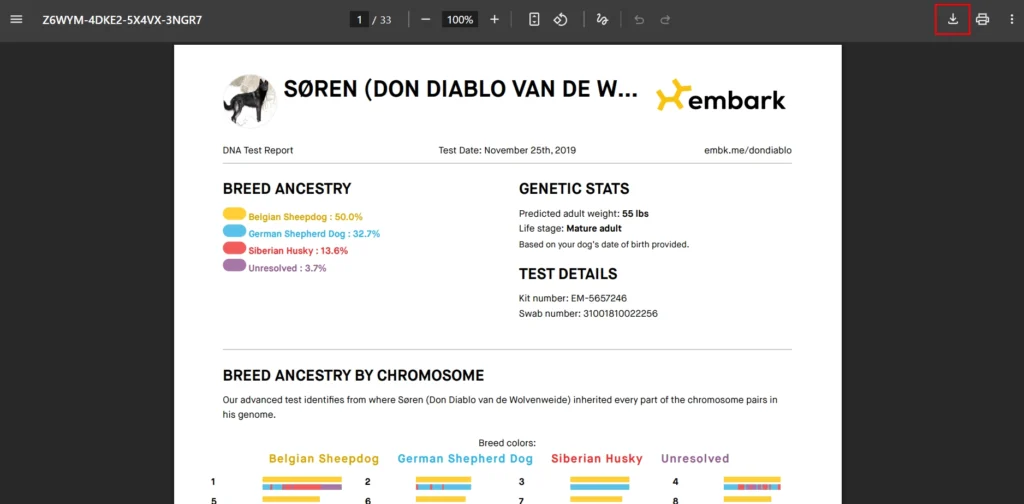Print the DNA test report
This screenshot has width=1024, height=504.
pos(982,20)
